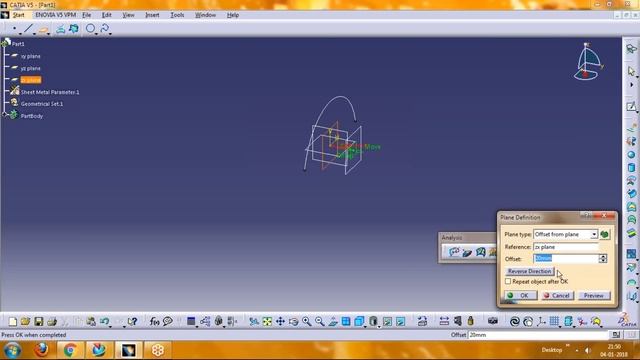640x360 pixels.
Task: Click the Zoom In magnifier
Action: coord(307,322)
